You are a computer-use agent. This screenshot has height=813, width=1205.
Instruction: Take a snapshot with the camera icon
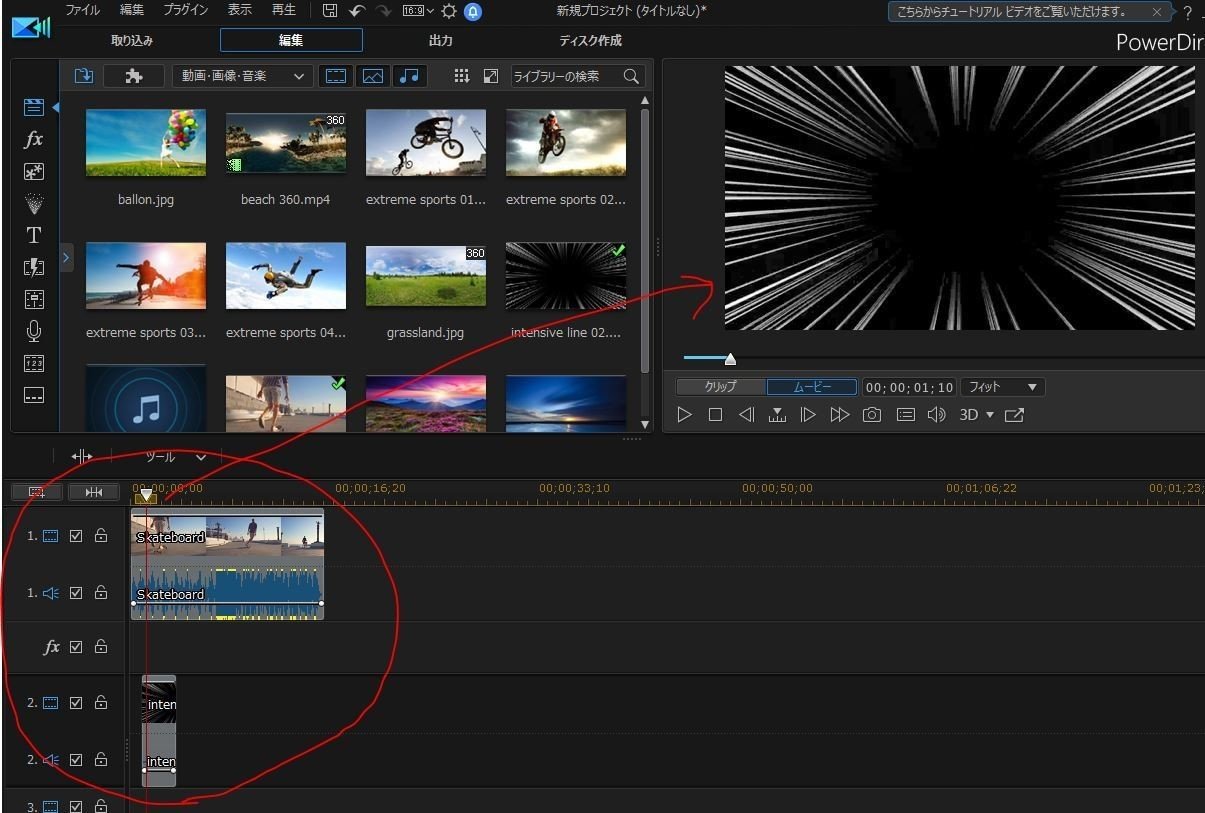coord(872,415)
